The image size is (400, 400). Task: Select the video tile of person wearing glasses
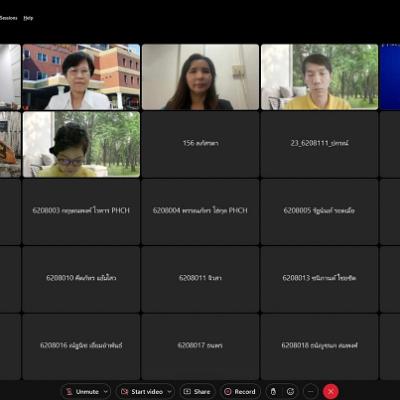point(81,144)
